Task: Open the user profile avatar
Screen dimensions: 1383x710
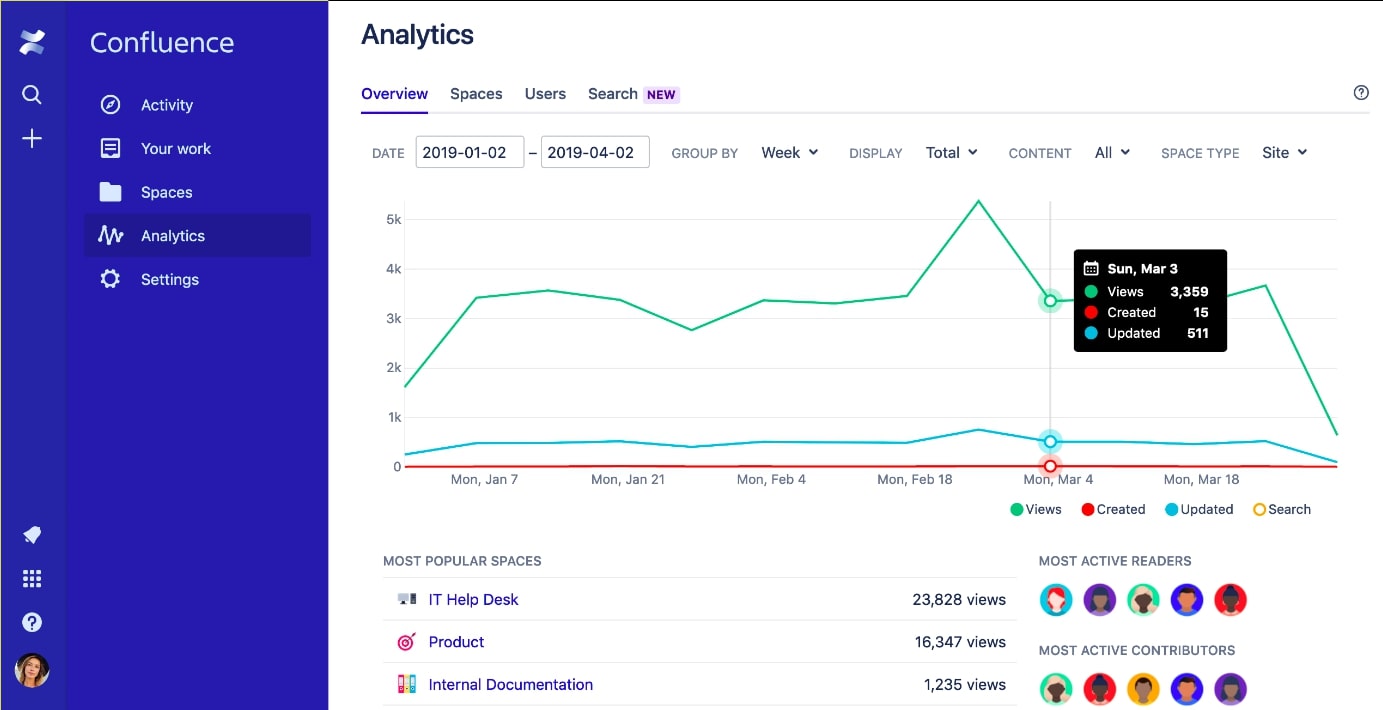Action: [32, 669]
